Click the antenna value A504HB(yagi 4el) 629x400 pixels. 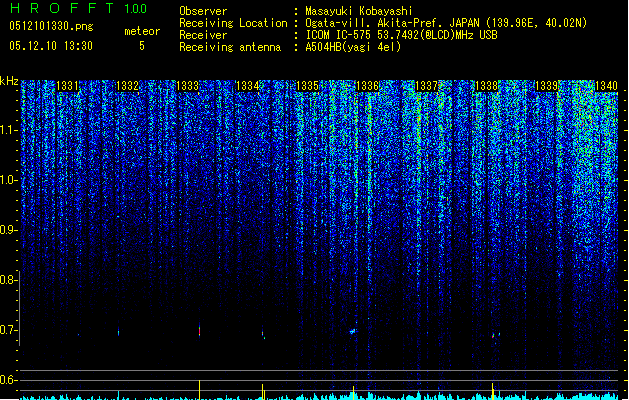(353, 47)
